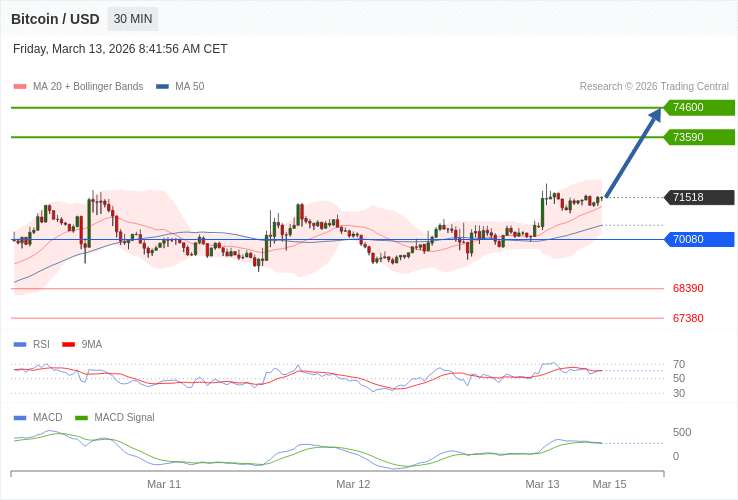
Task: Toggle the RSI legend entry
Action: 41,344
